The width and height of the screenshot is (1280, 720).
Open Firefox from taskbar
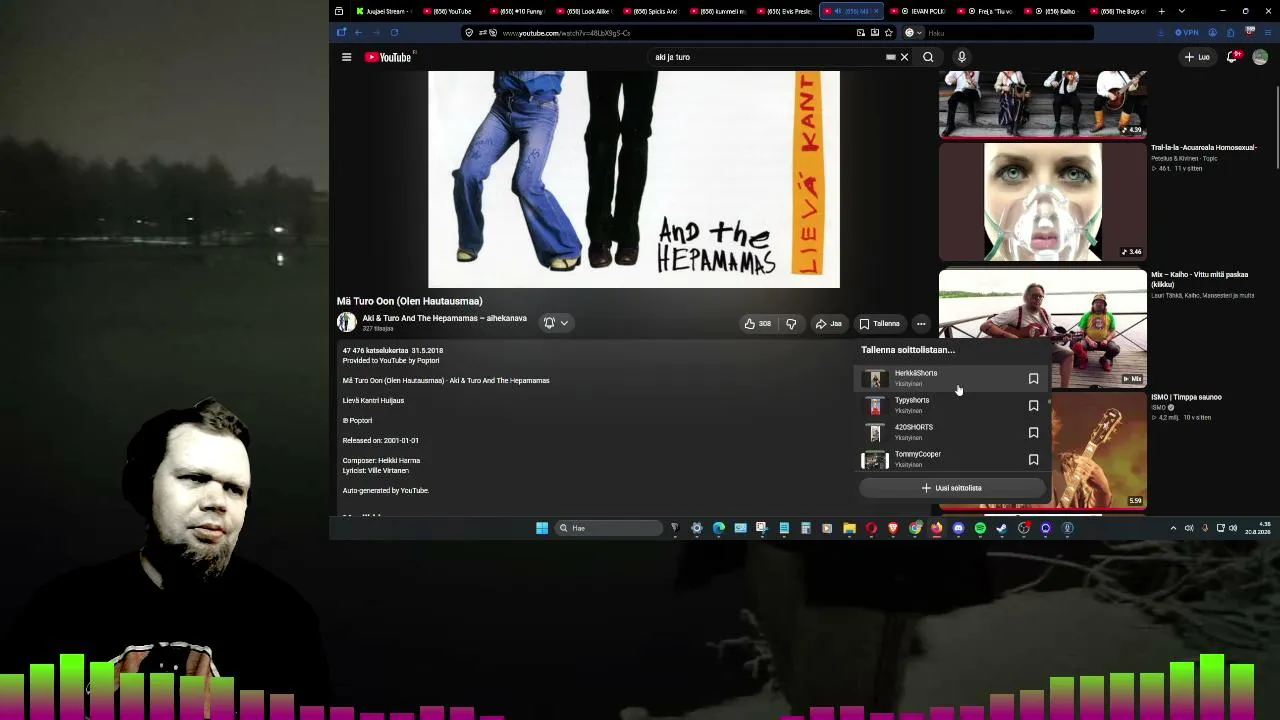click(936, 528)
